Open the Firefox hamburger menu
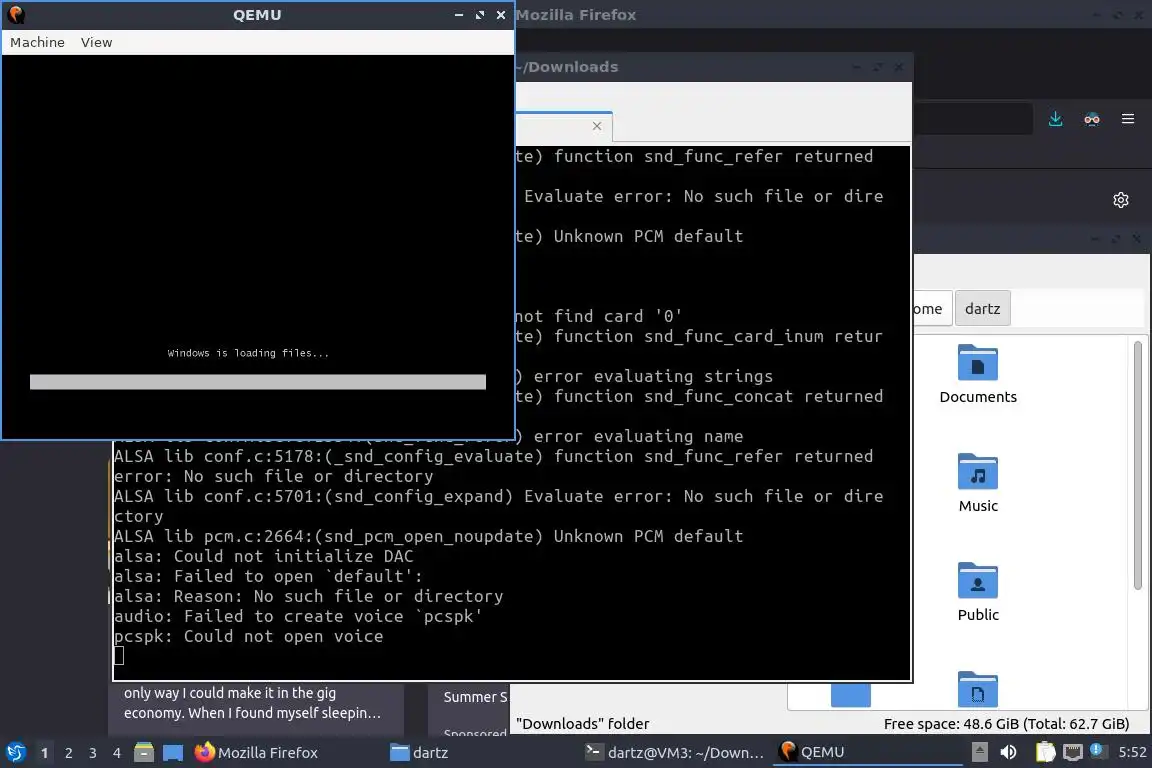This screenshot has width=1152, height=768. pyautogui.click(x=1128, y=119)
